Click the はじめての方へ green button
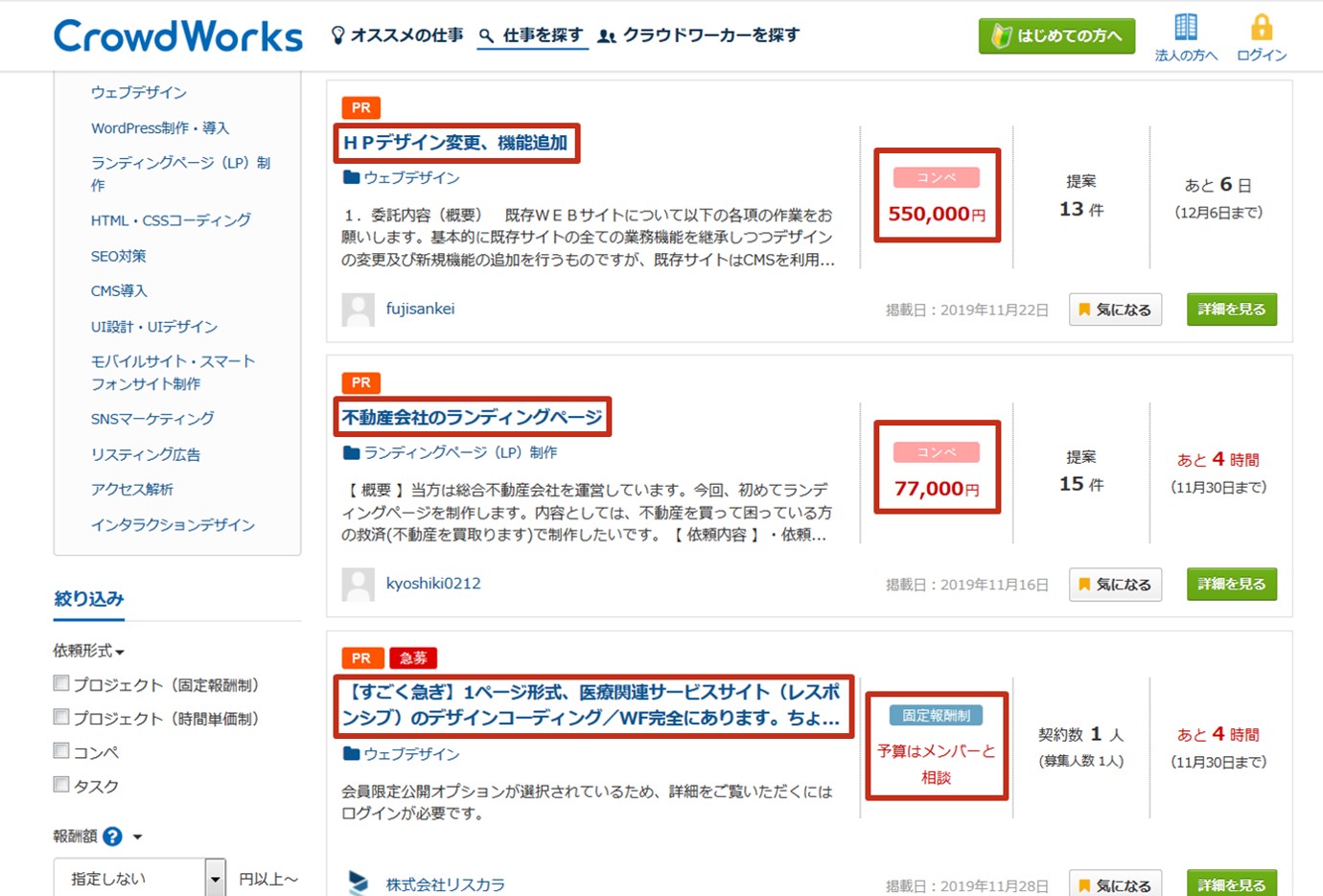Image resolution: width=1323 pixels, height=896 pixels. pyautogui.click(x=1056, y=36)
